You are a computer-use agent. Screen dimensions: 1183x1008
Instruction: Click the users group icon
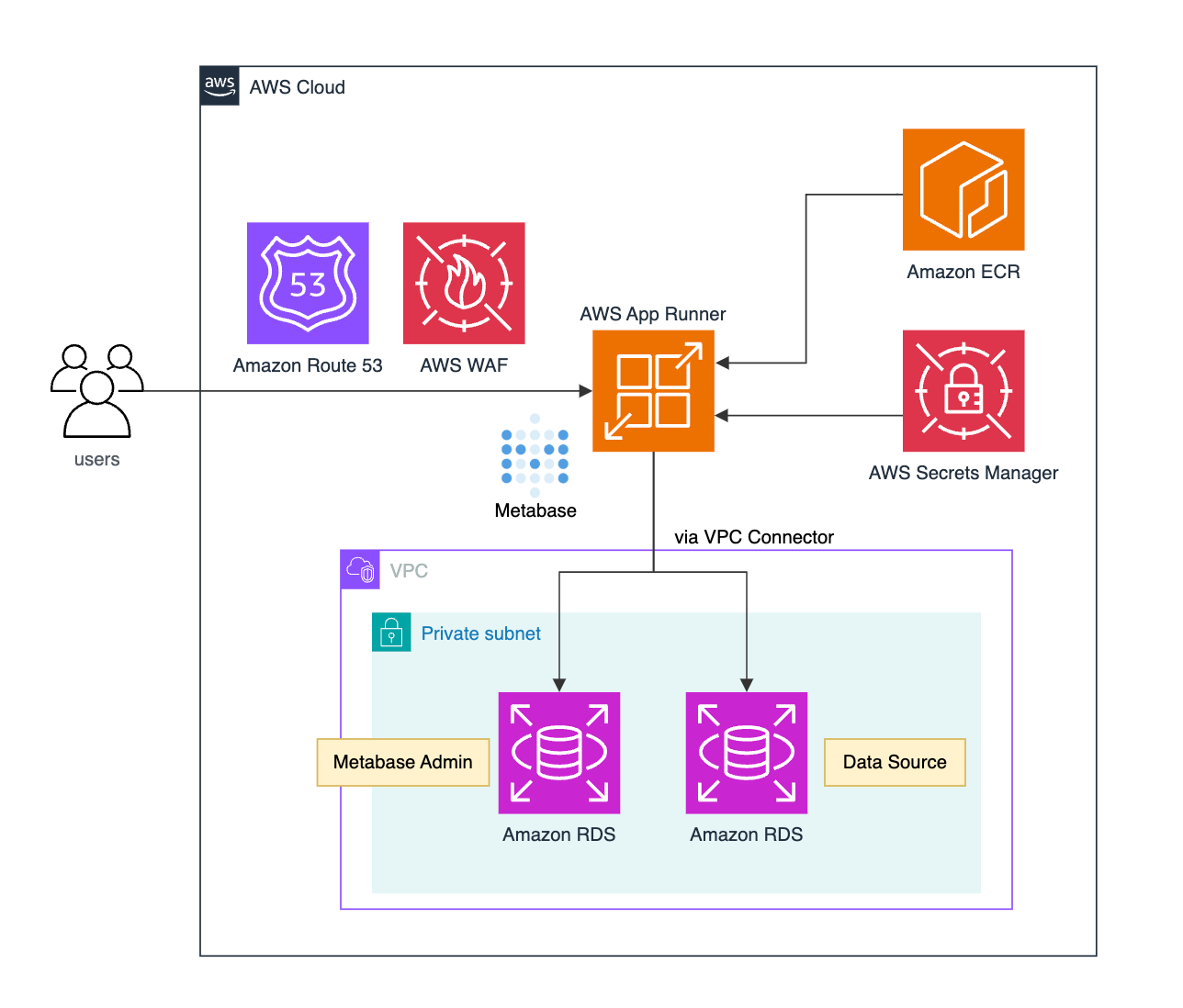[x=97, y=391]
